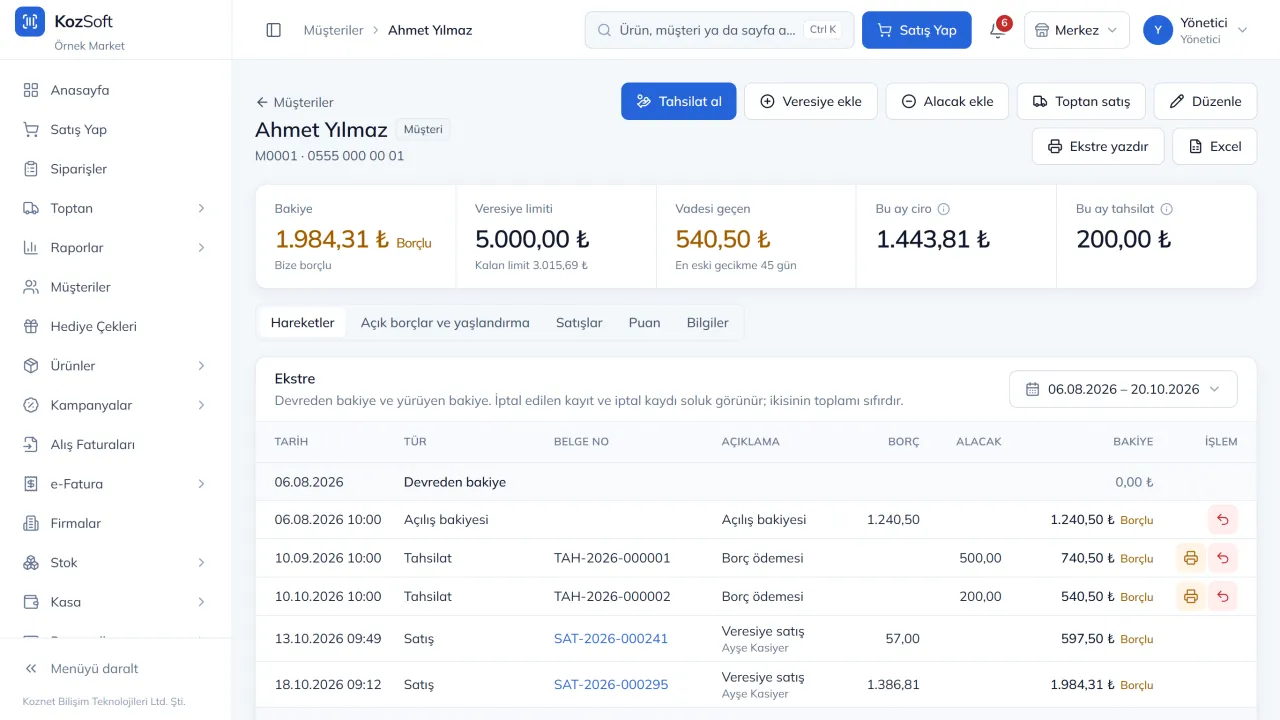Print receipt for TAH-2026-000001

coord(1190,558)
